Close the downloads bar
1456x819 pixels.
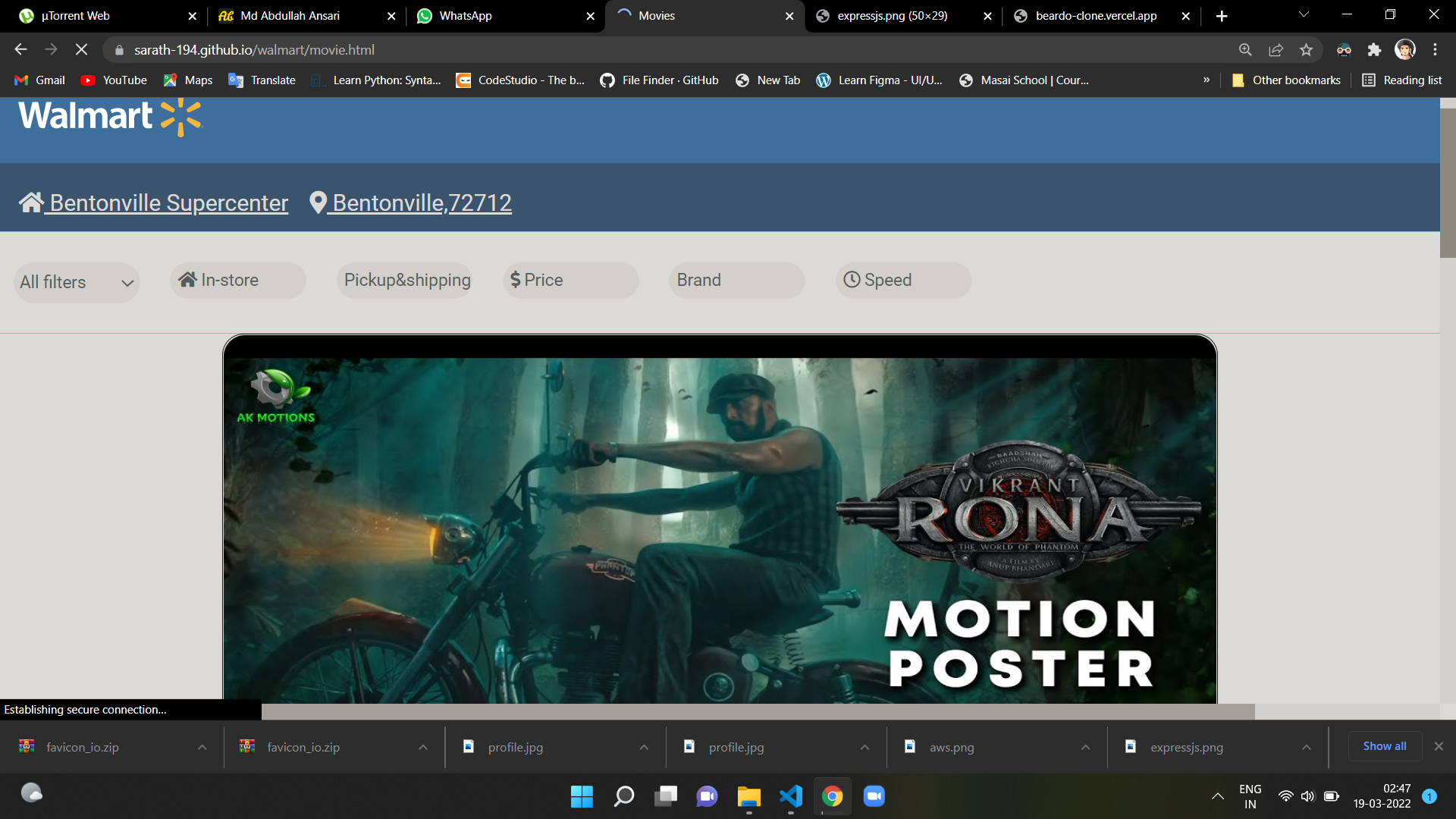(x=1439, y=746)
